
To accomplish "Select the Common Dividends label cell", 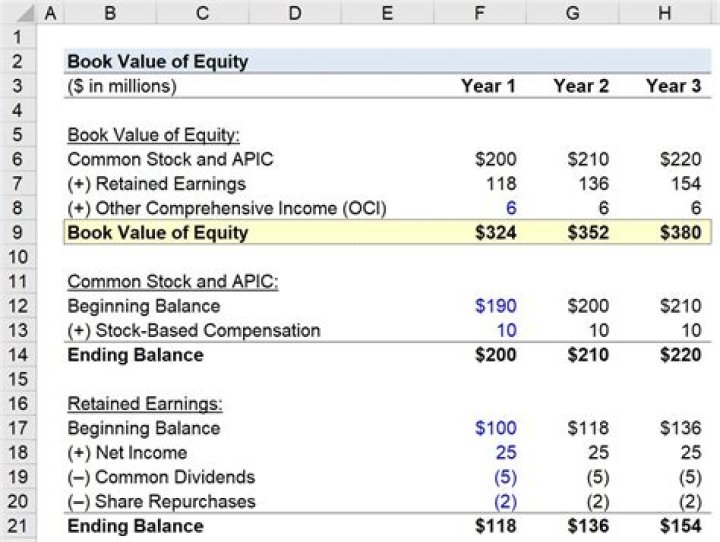I will (x=160, y=477).
